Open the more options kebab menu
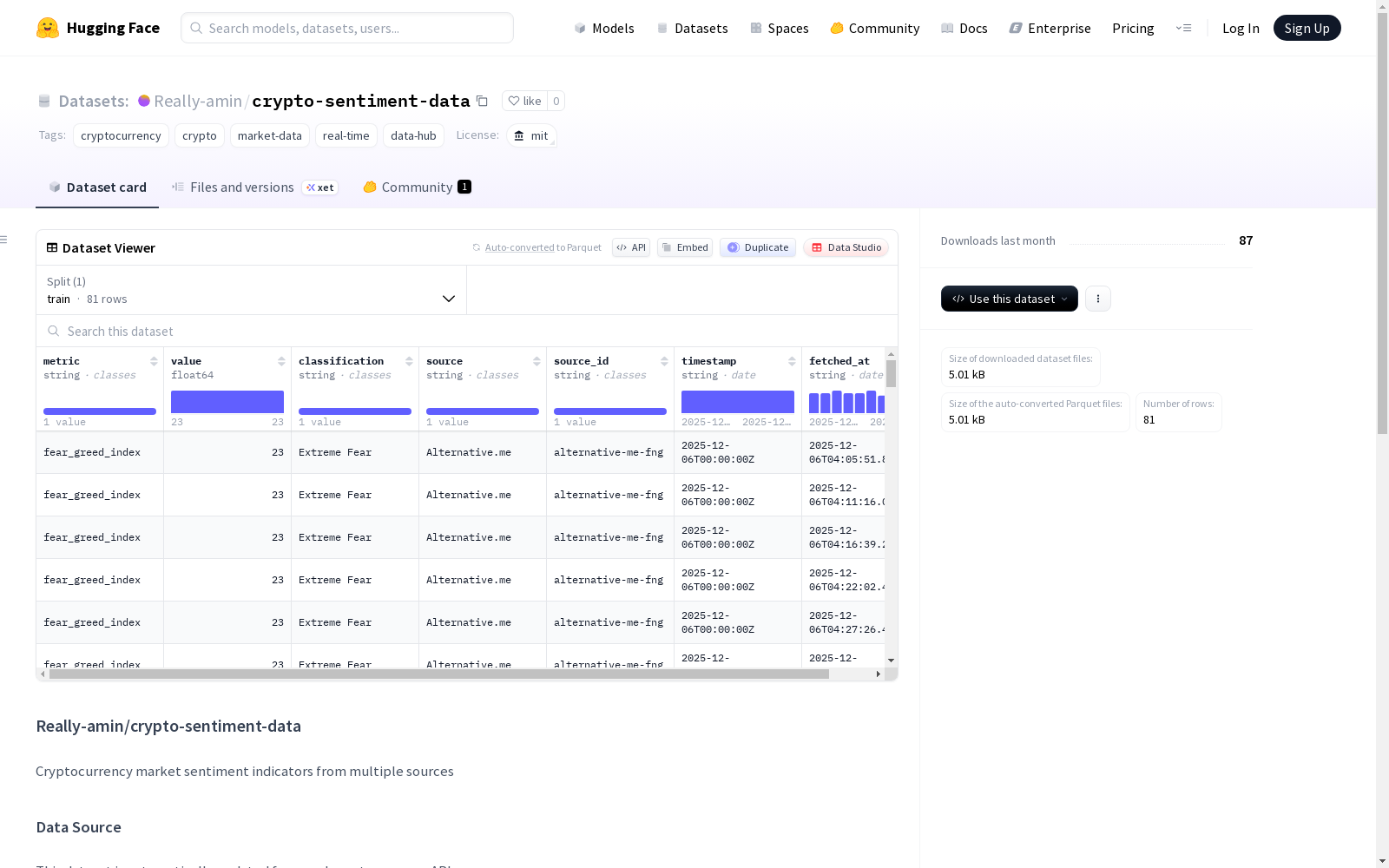Screen dimensions: 1389x868 pyautogui.click(x=1098, y=299)
